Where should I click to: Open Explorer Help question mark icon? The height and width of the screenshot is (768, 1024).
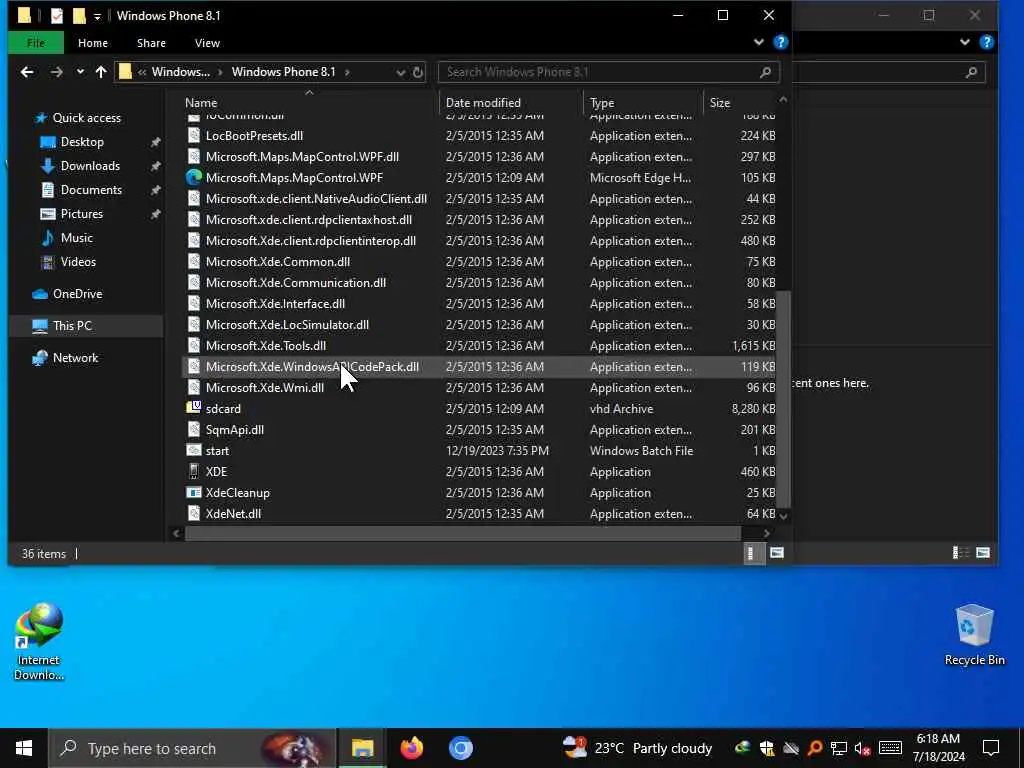tap(780, 42)
